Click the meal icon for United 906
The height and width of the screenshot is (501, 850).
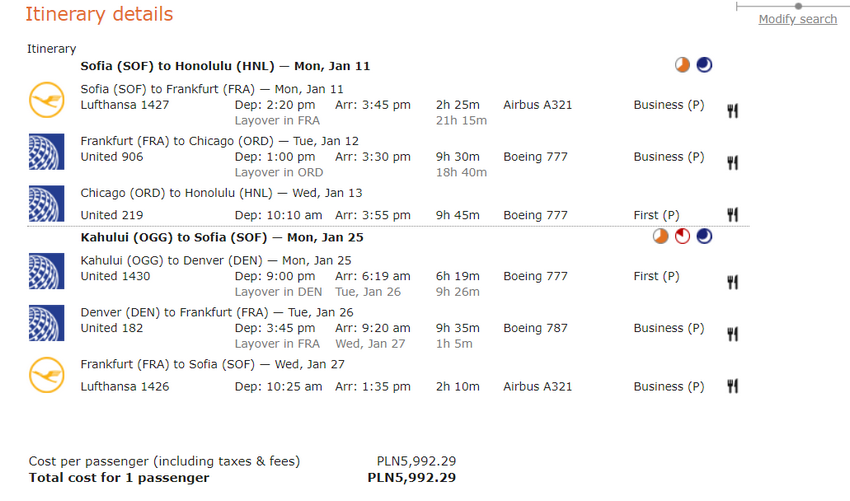point(732,163)
